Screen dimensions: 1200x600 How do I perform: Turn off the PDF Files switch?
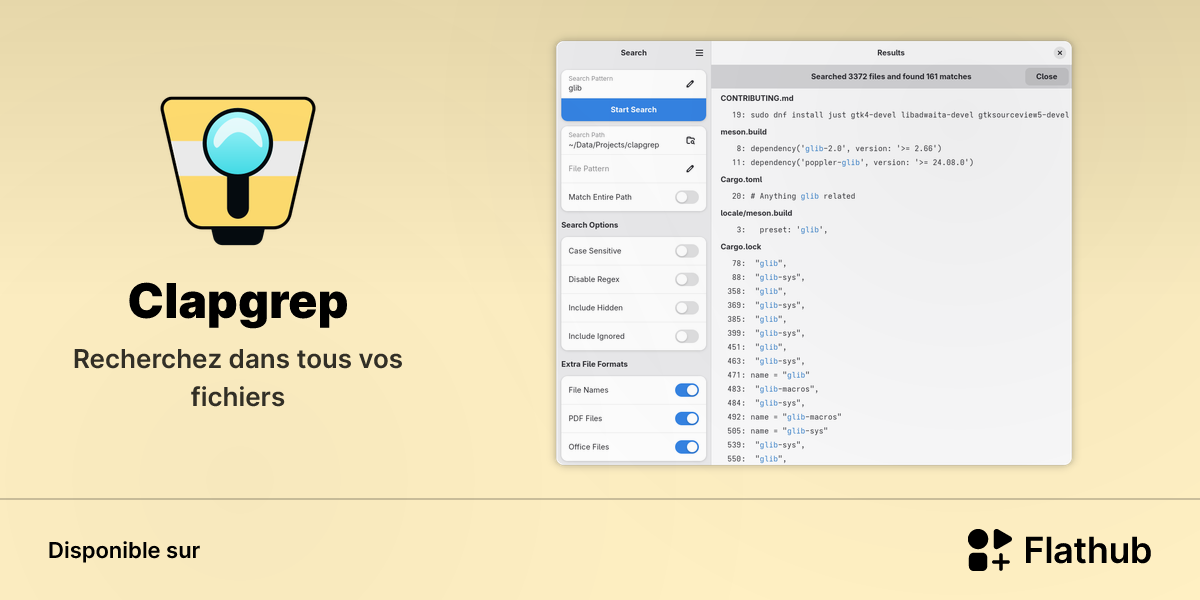687,418
